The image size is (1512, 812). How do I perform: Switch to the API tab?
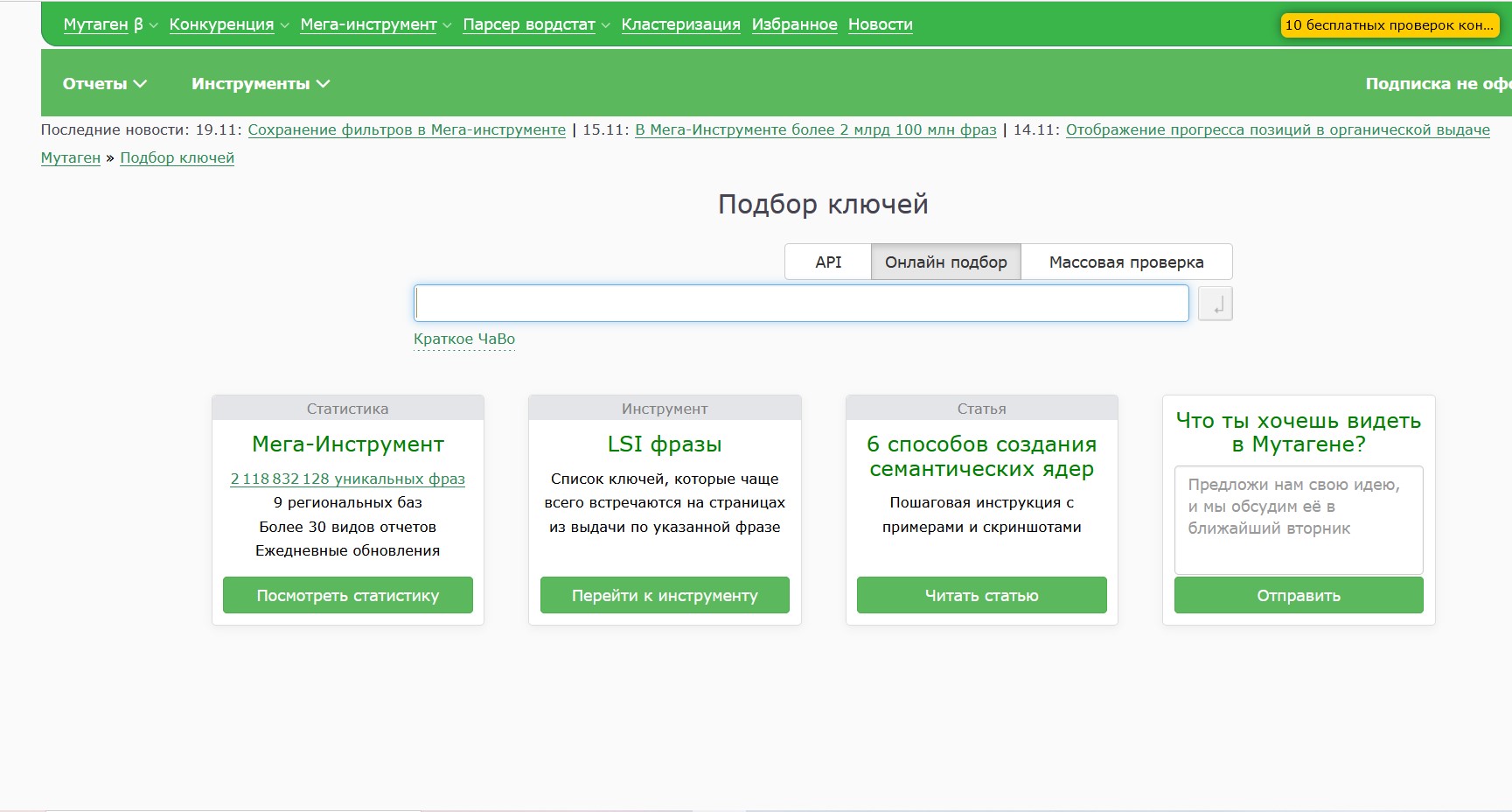pos(828,262)
